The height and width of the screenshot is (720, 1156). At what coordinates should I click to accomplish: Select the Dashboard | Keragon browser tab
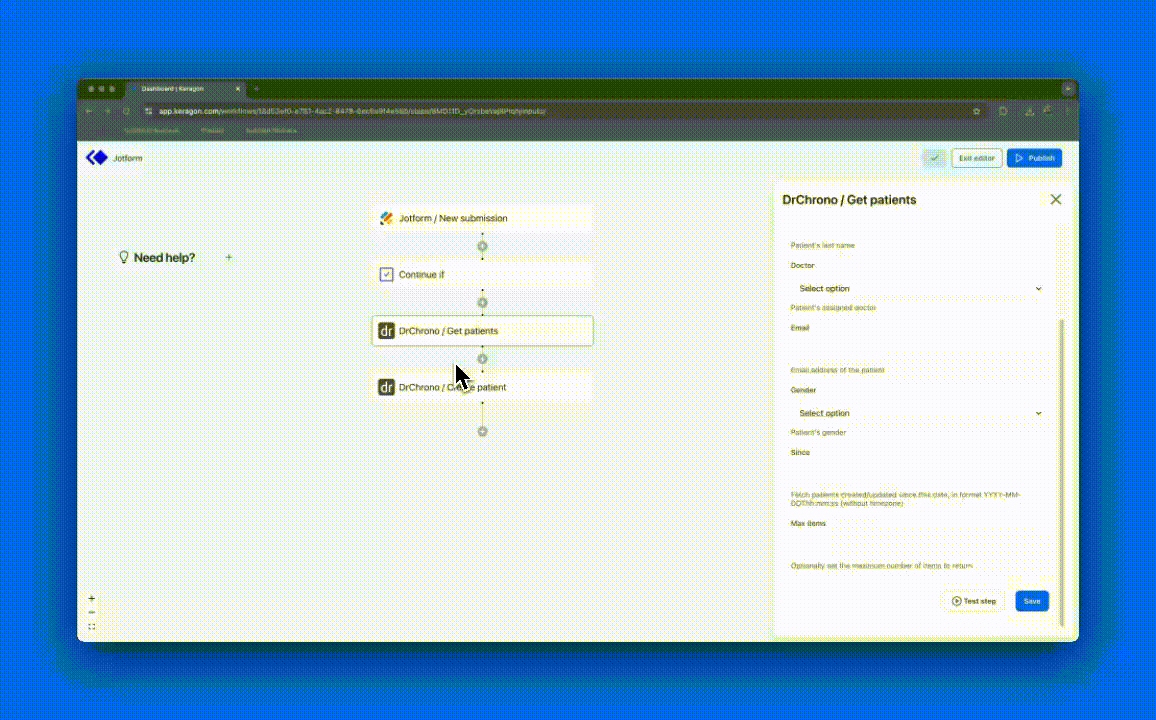[x=185, y=89]
